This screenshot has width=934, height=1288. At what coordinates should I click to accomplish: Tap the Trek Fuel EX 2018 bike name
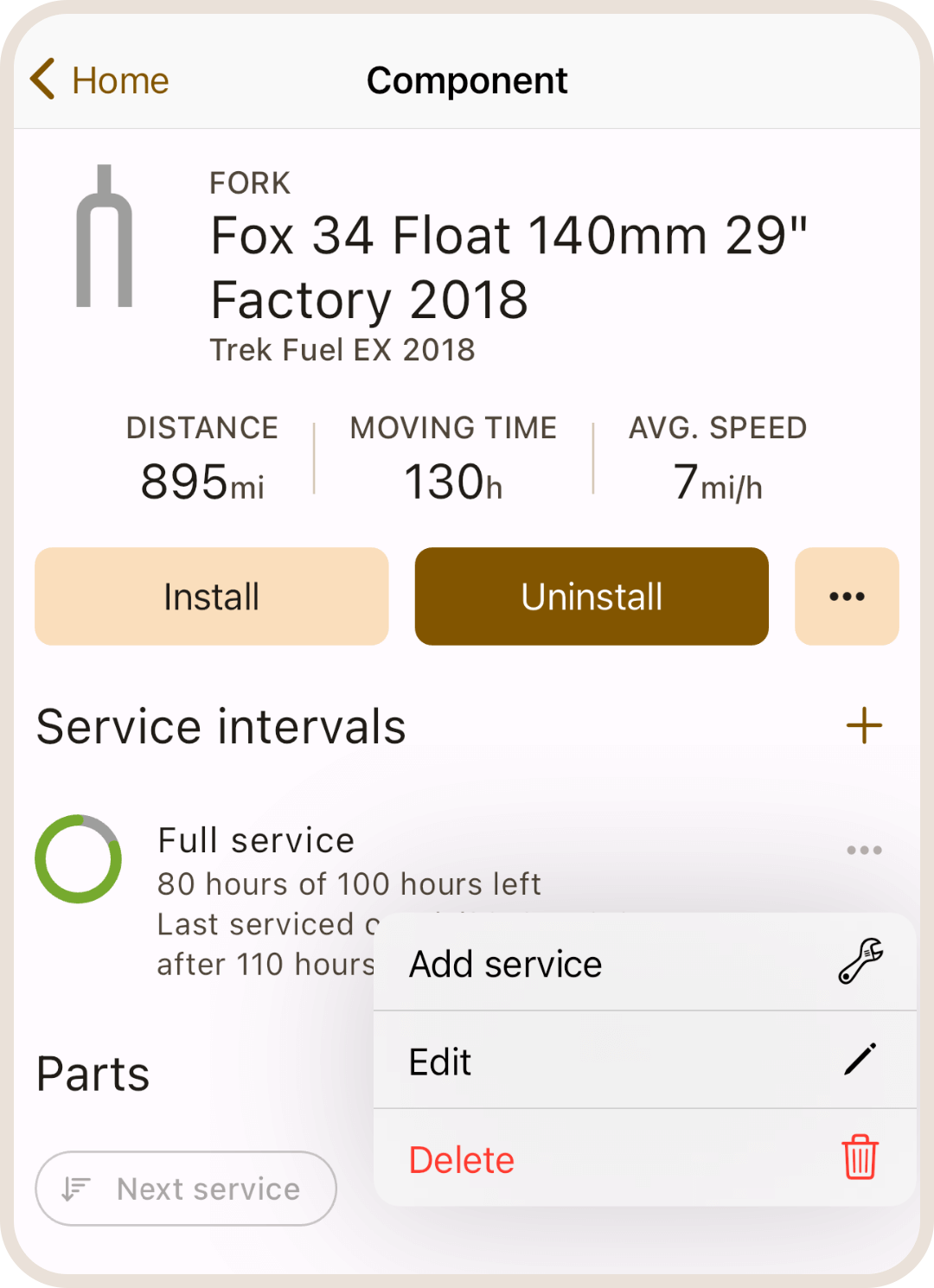(x=342, y=350)
